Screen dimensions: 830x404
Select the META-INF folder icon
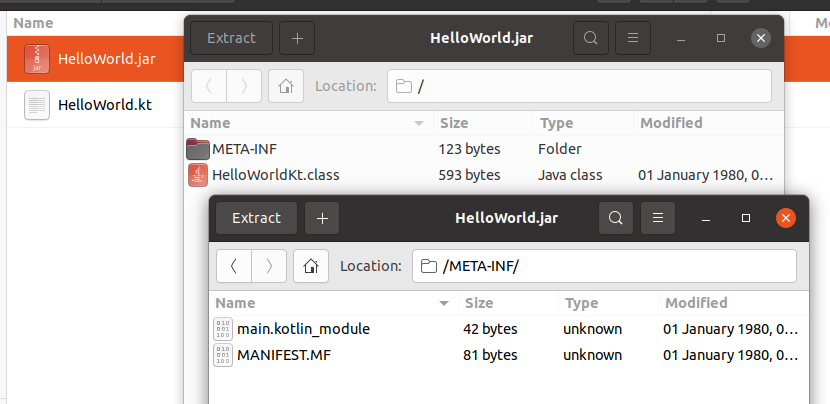[198, 149]
